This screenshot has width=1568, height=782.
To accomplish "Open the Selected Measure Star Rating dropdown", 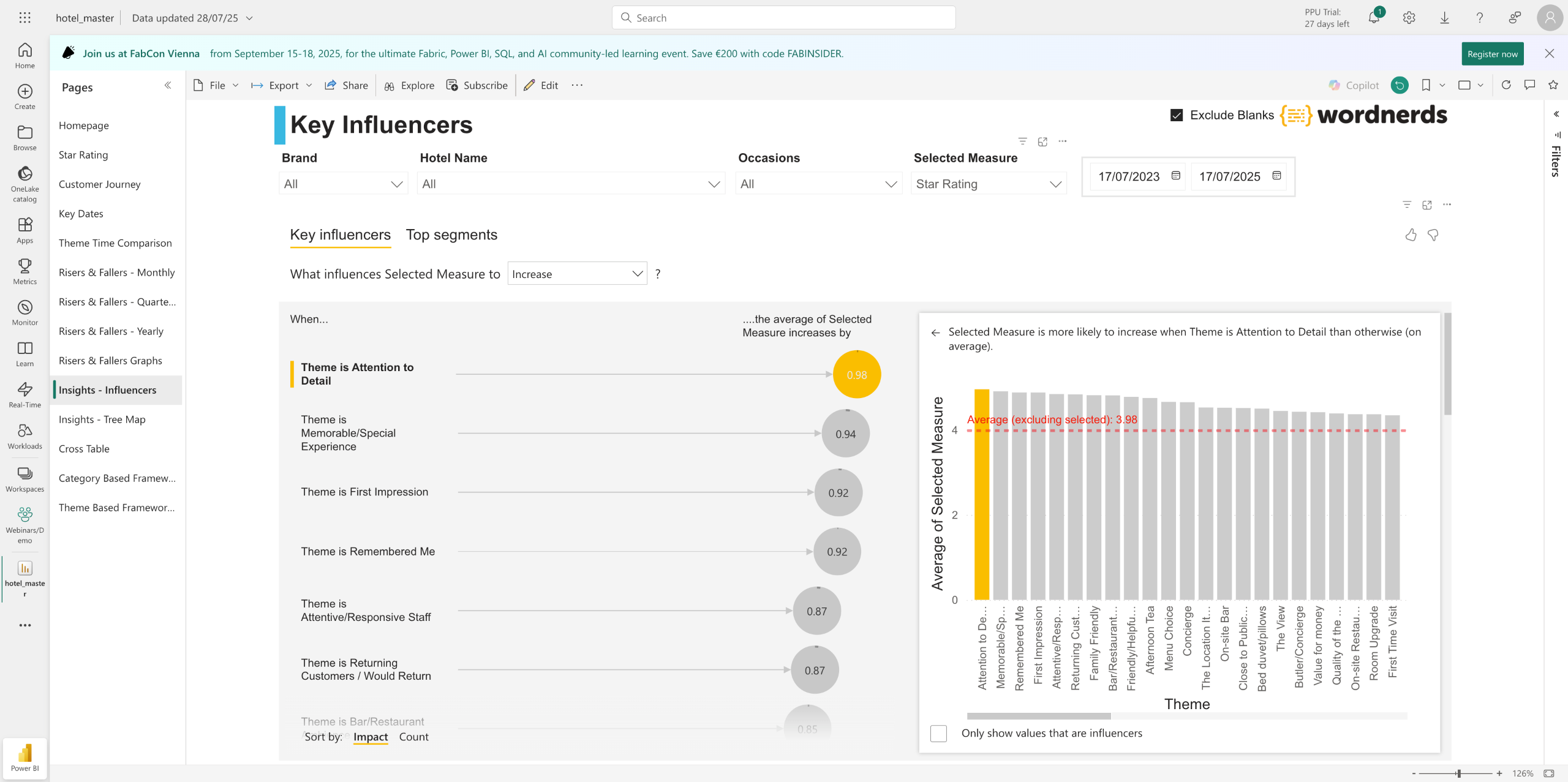I will (988, 184).
